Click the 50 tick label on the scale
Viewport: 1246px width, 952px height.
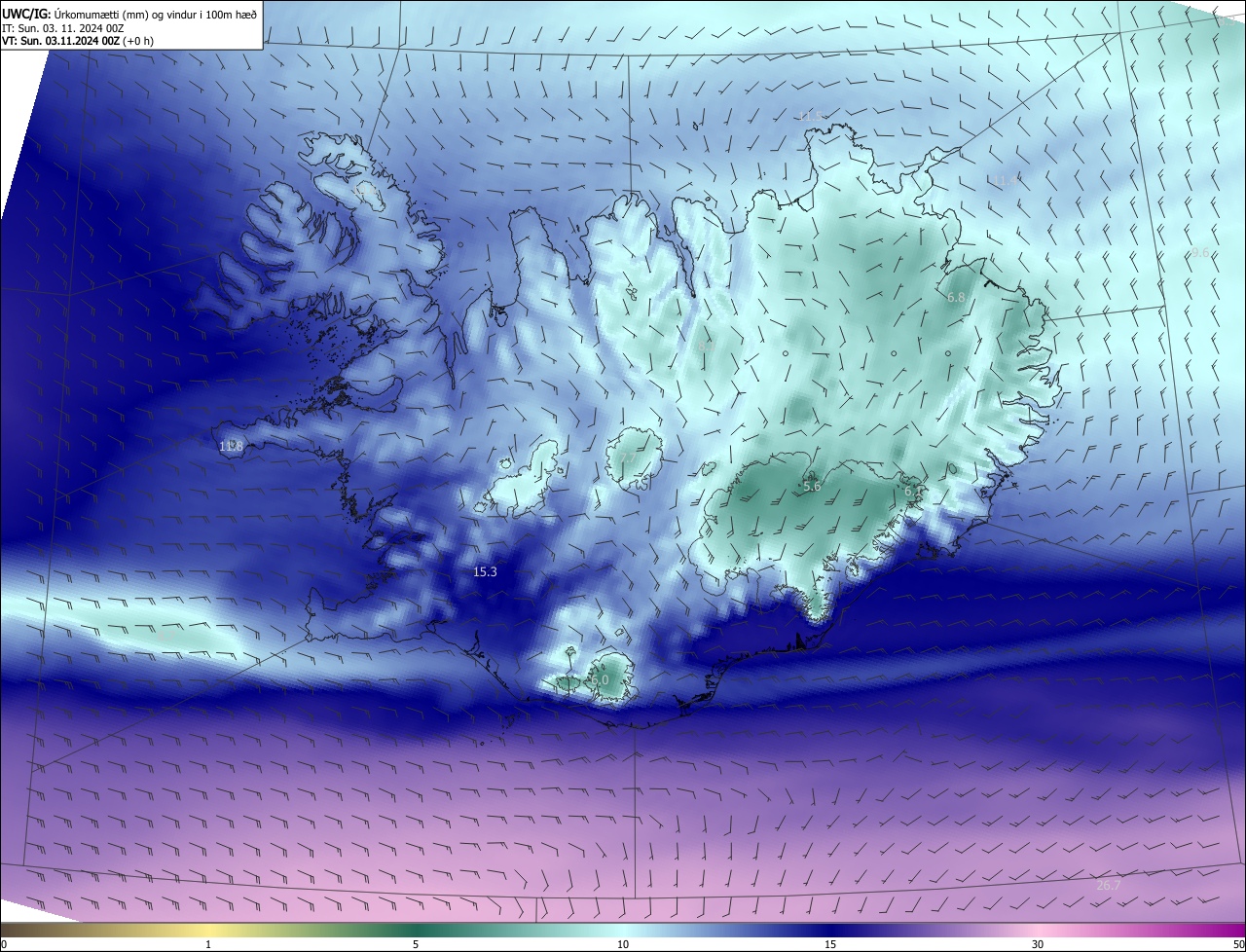click(1238, 944)
